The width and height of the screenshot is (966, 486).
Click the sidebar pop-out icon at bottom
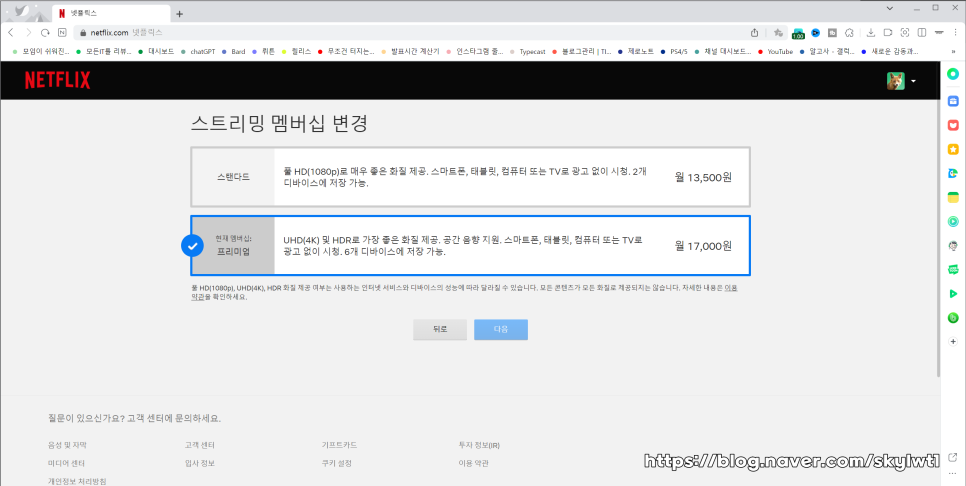tap(953, 458)
